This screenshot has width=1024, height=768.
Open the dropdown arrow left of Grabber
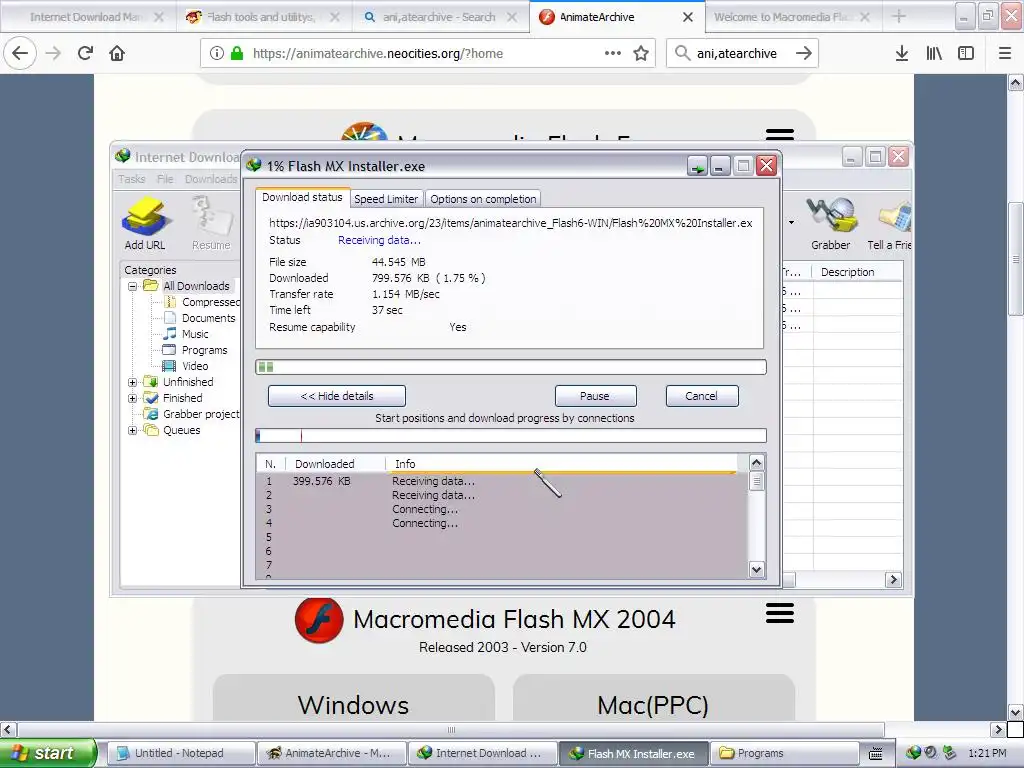pyautogui.click(x=792, y=223)
